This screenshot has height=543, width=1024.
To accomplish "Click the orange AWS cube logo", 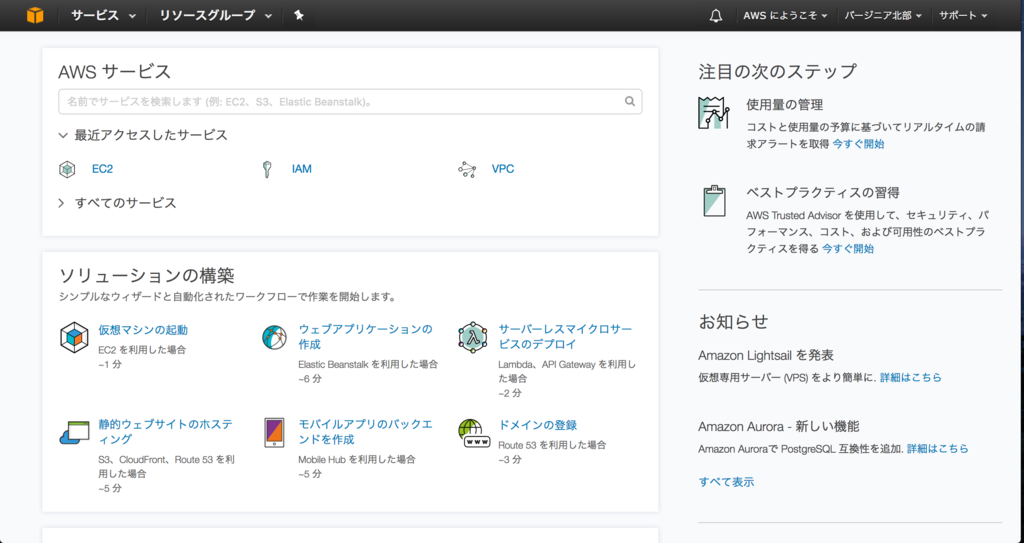I will pyautogui.click(x=35, y=15).
